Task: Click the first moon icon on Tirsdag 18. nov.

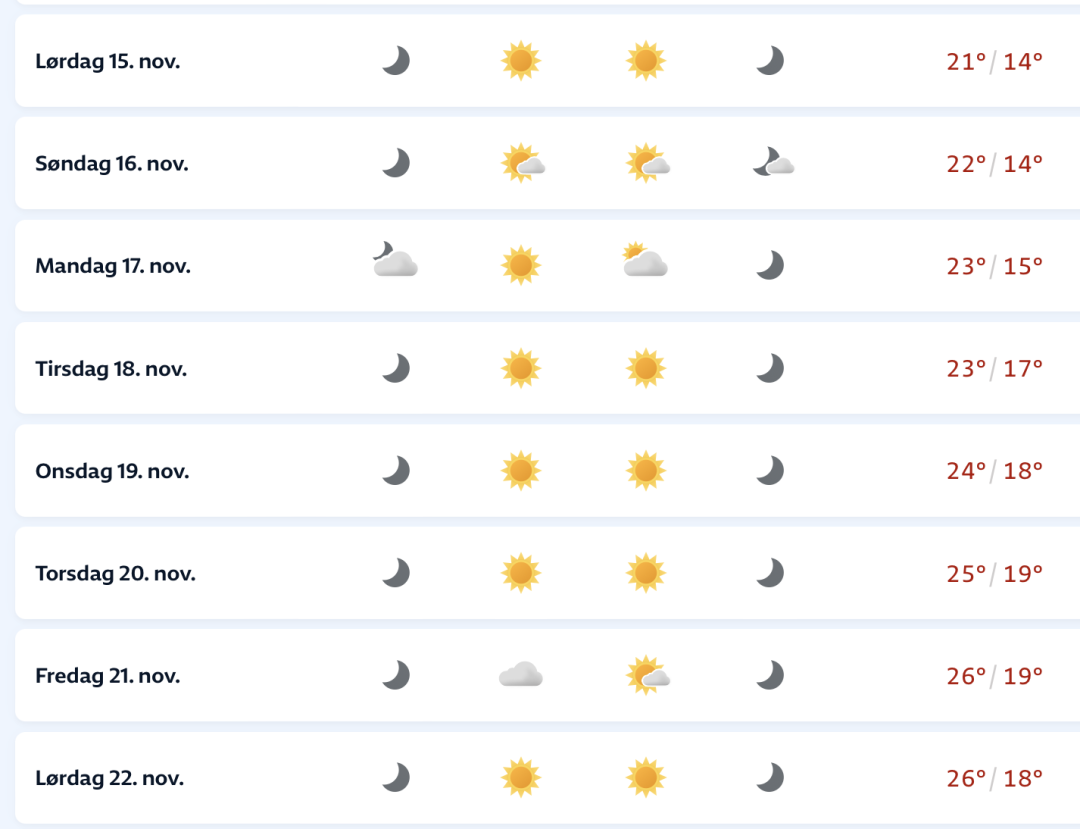Action: tap(396, 368)
